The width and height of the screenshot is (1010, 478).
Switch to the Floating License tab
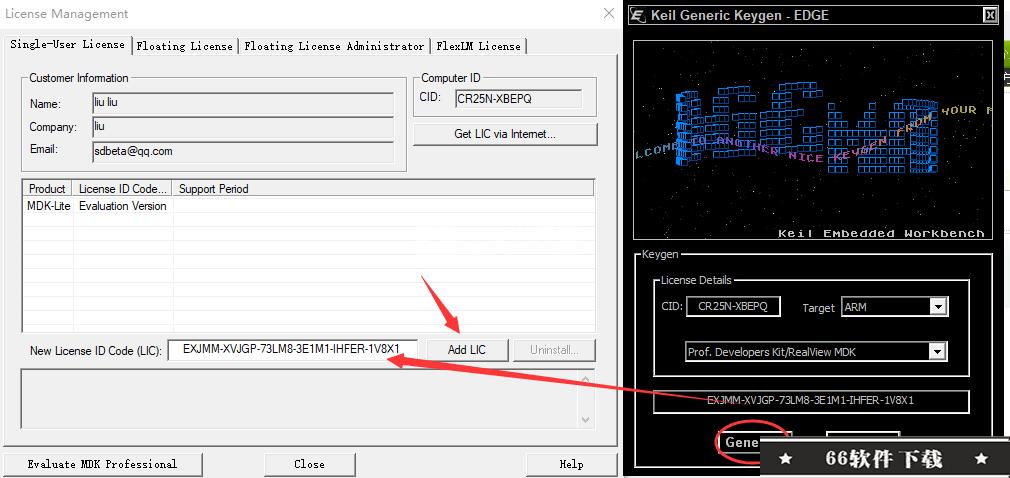tap(185, 46)
